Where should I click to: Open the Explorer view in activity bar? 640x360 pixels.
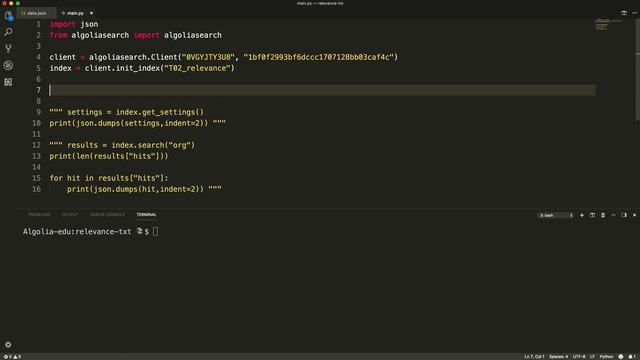coord(8,16)
